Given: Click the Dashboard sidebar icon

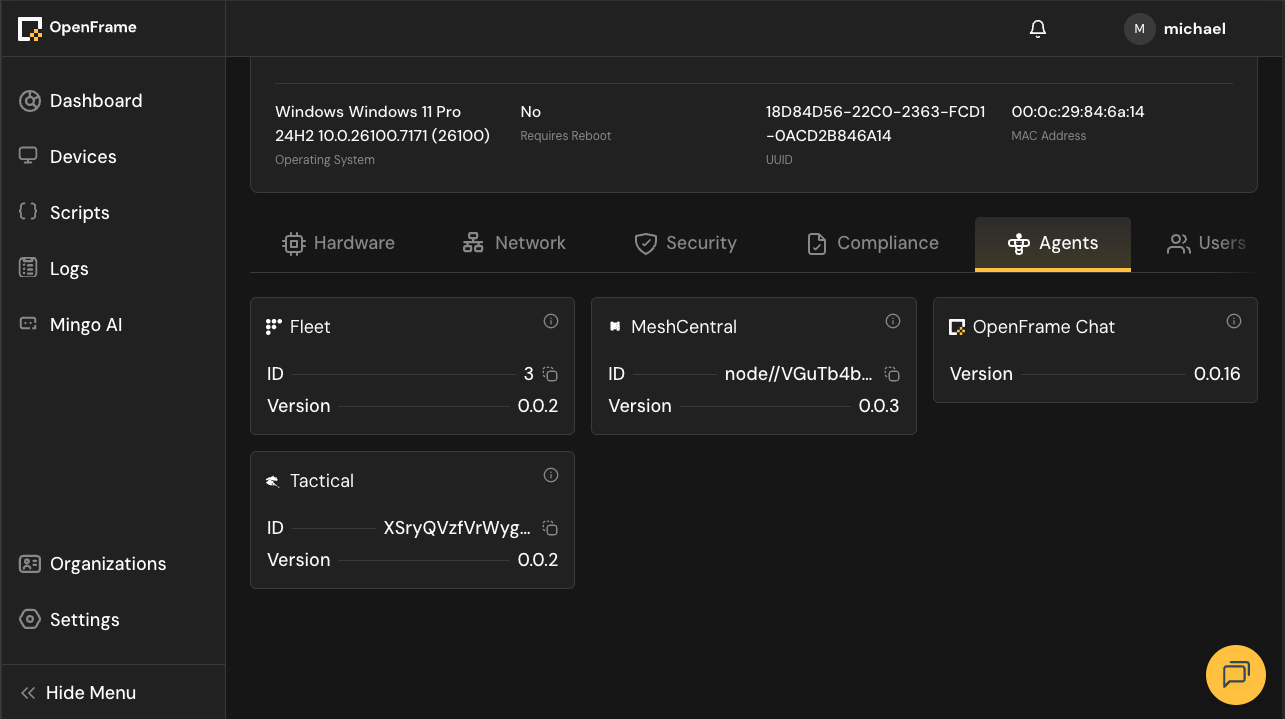Looking at the screenshot, I should tap(30, 101).
